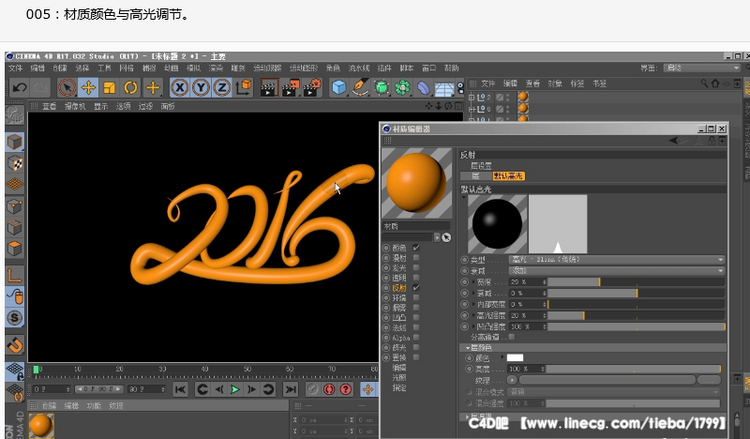Image resolution: width=750 pixels, height=439 pixels.
Task: Render the current view clapperboard icon
Action: [269, 88]
